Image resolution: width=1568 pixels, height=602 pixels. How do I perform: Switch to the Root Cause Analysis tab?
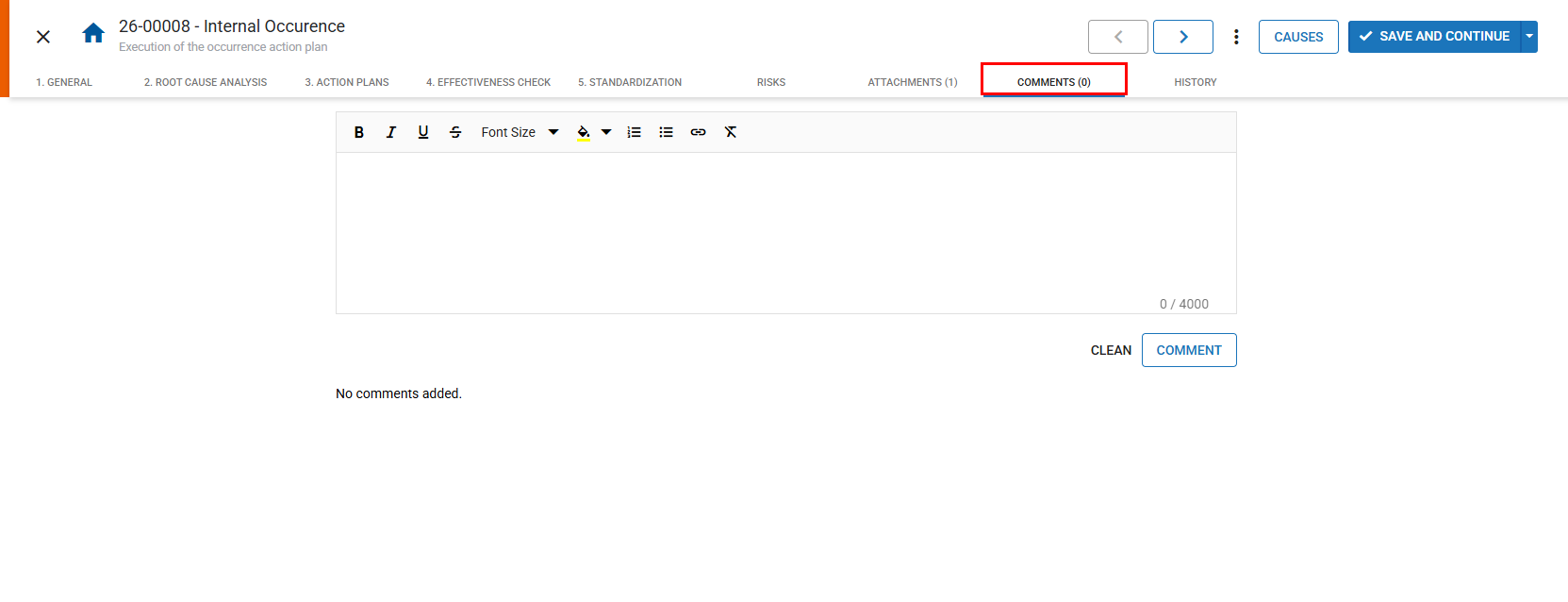pos(206,82)
